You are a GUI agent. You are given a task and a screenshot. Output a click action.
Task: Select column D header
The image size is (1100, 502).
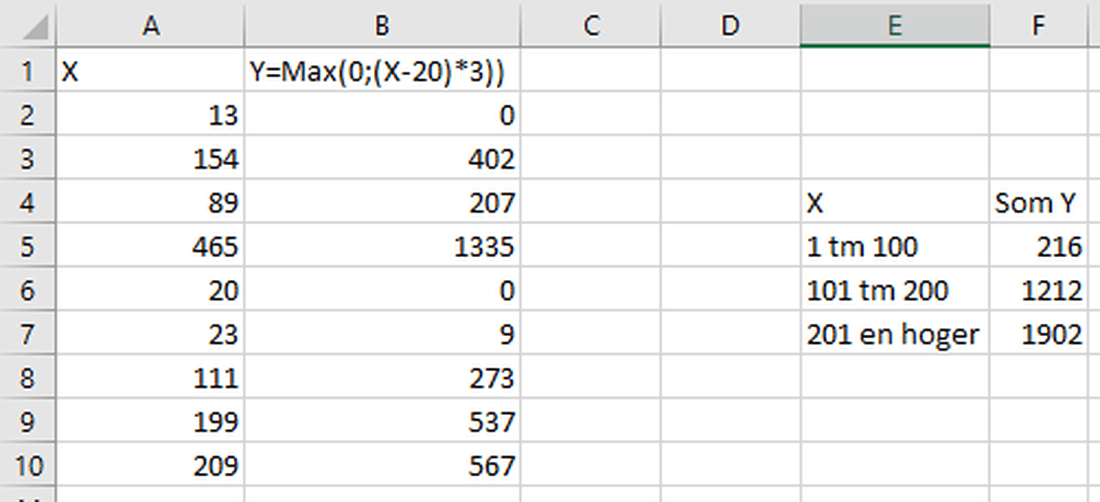tap(730, 26)
